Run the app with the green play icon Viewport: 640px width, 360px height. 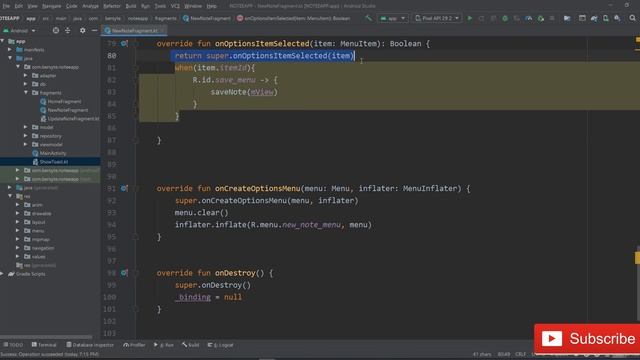click(470, 18)
